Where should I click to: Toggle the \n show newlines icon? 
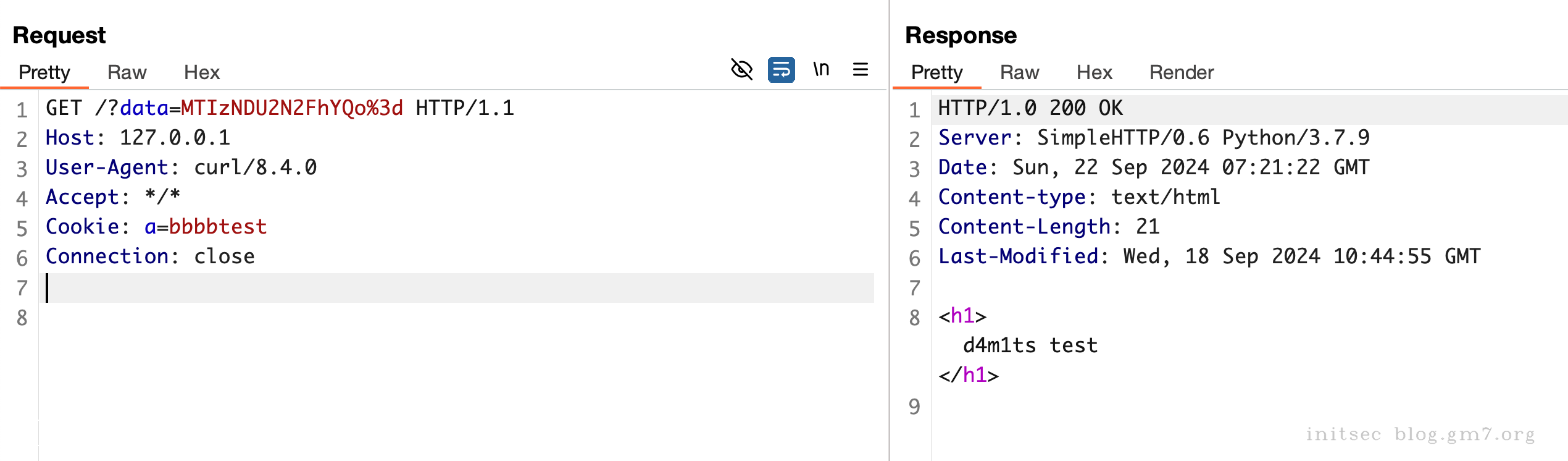[x=821, y=69]
